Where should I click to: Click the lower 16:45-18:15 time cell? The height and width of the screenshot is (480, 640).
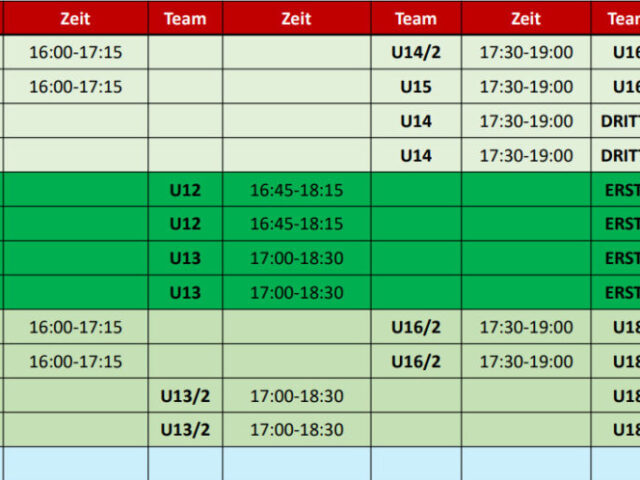[296, 223]
